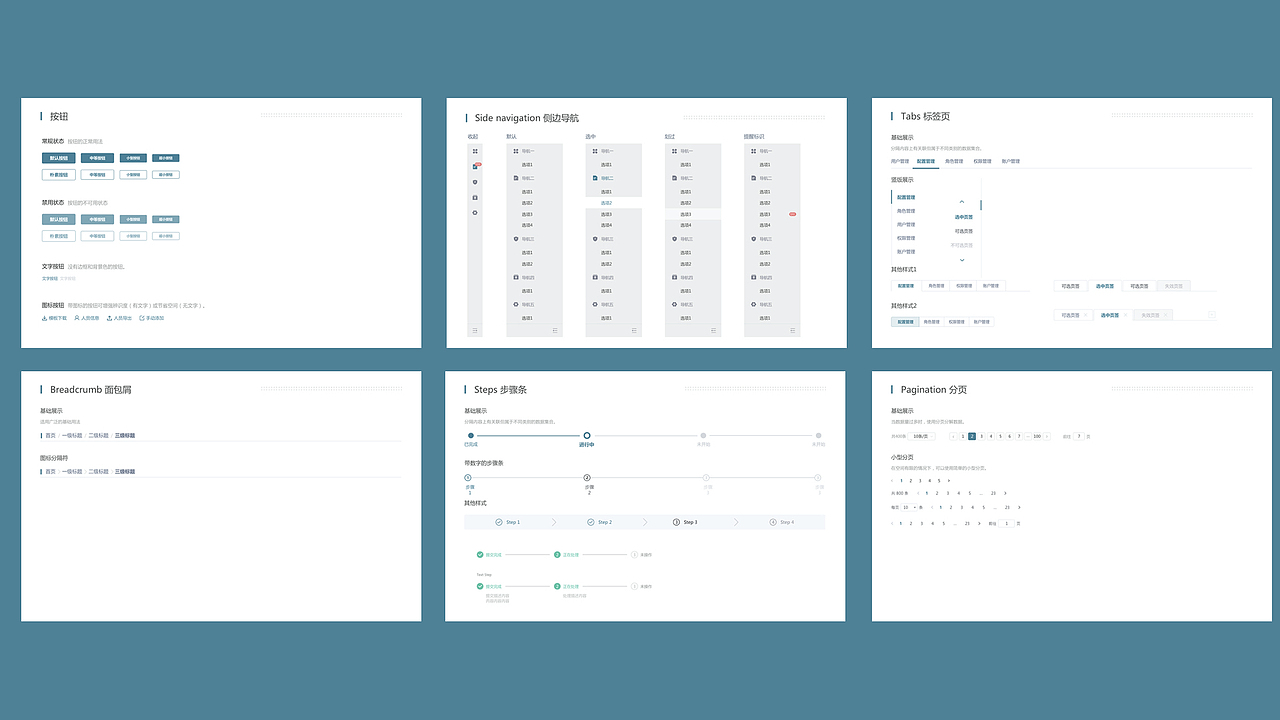1280x720 pixels.
Task: Select highlighted 选项2 in 选中 sidebar
Action: pos(614,203)
